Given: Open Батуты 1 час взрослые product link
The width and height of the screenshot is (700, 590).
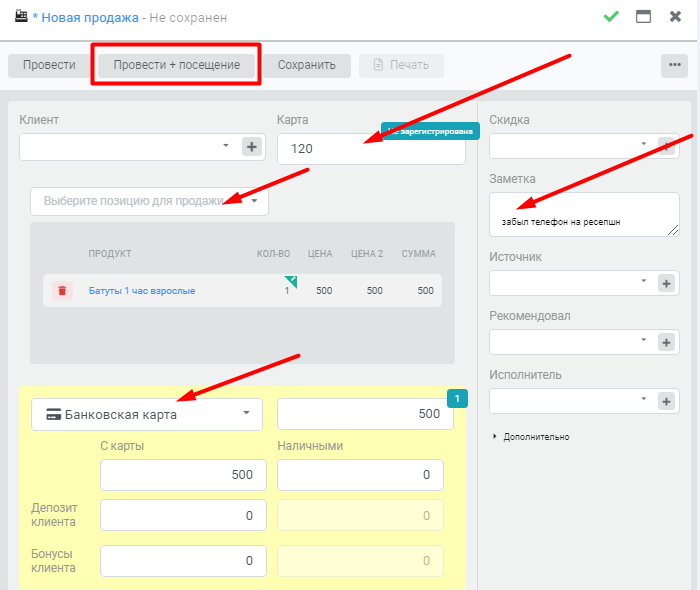Looking at the screenshot, I should [x=142, y=291].
